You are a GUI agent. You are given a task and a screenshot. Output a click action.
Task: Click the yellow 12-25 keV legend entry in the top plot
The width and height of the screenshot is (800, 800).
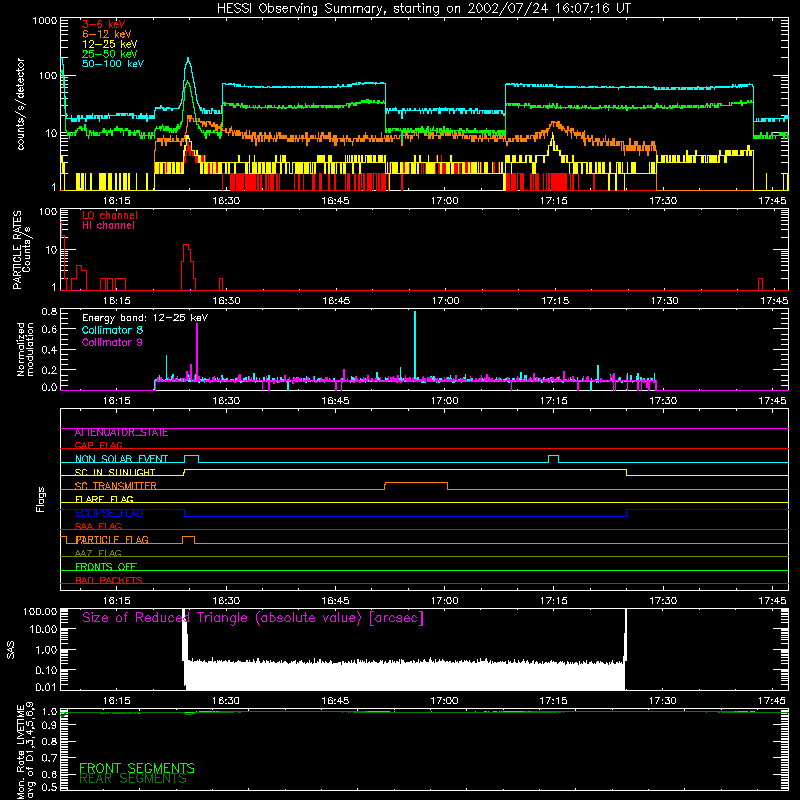pyautogui.click(x=110, y=44)
